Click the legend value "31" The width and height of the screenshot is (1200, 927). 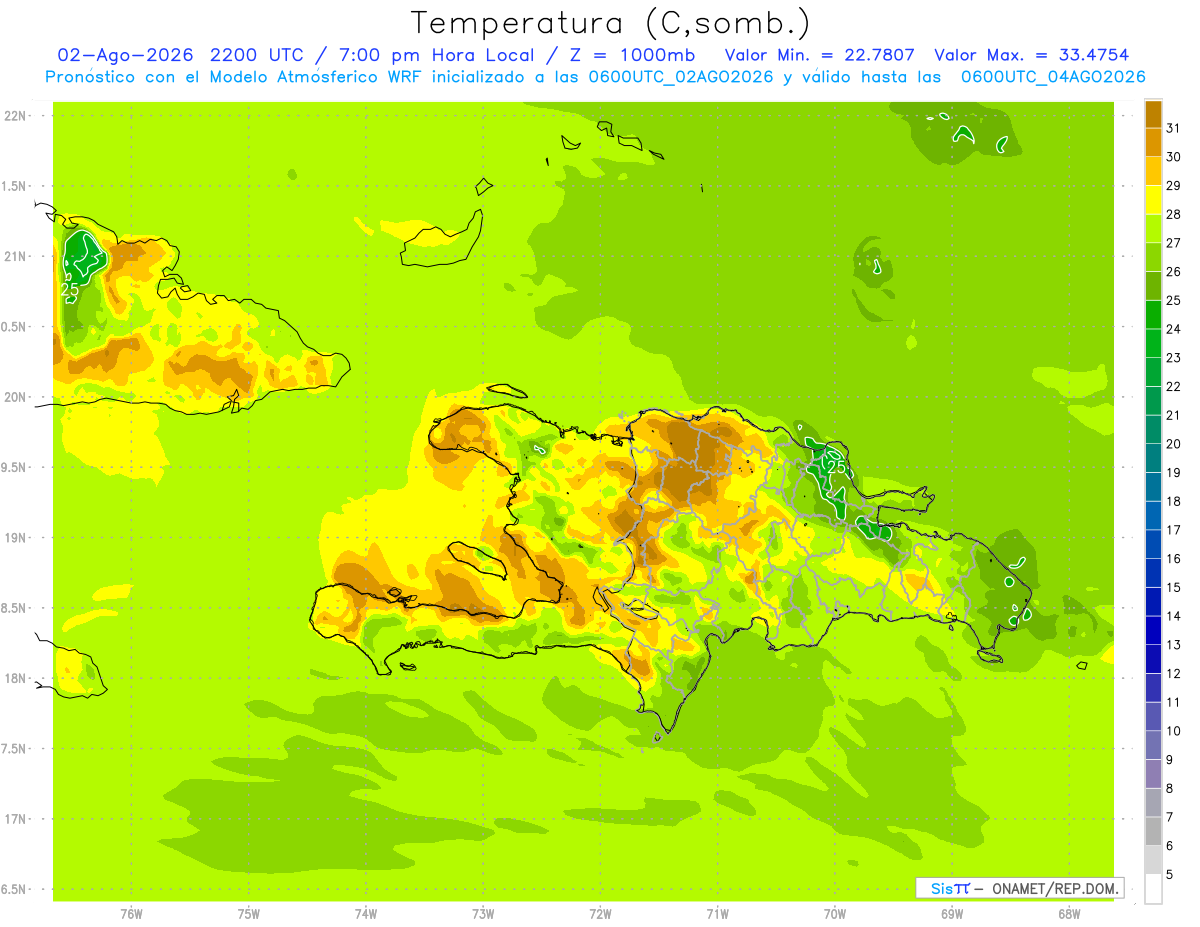[1174, 128]
